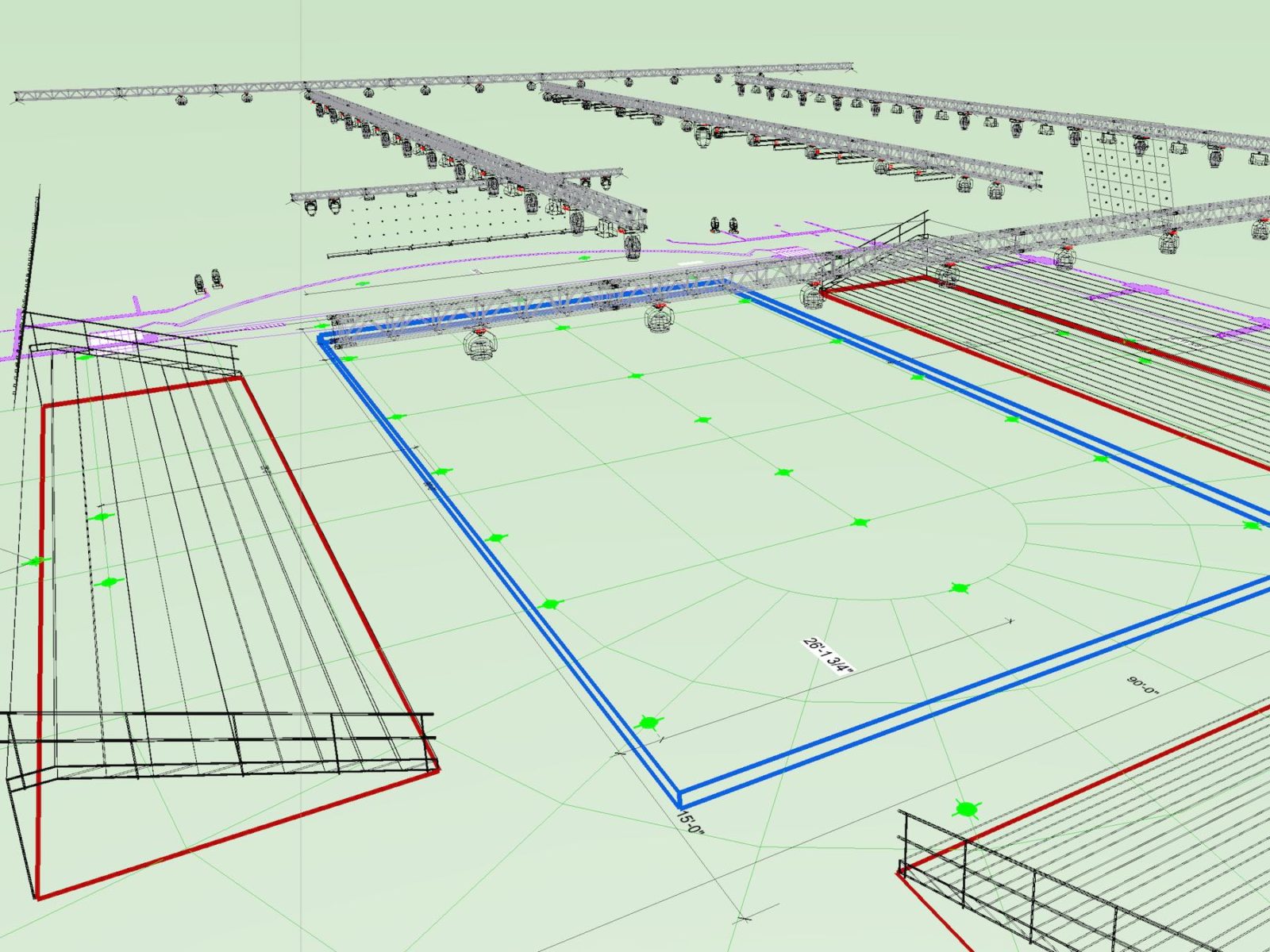The image size is (1270, 952).
Task: Select the 15'-0" dimension text
Action: [x=690, y=822]
